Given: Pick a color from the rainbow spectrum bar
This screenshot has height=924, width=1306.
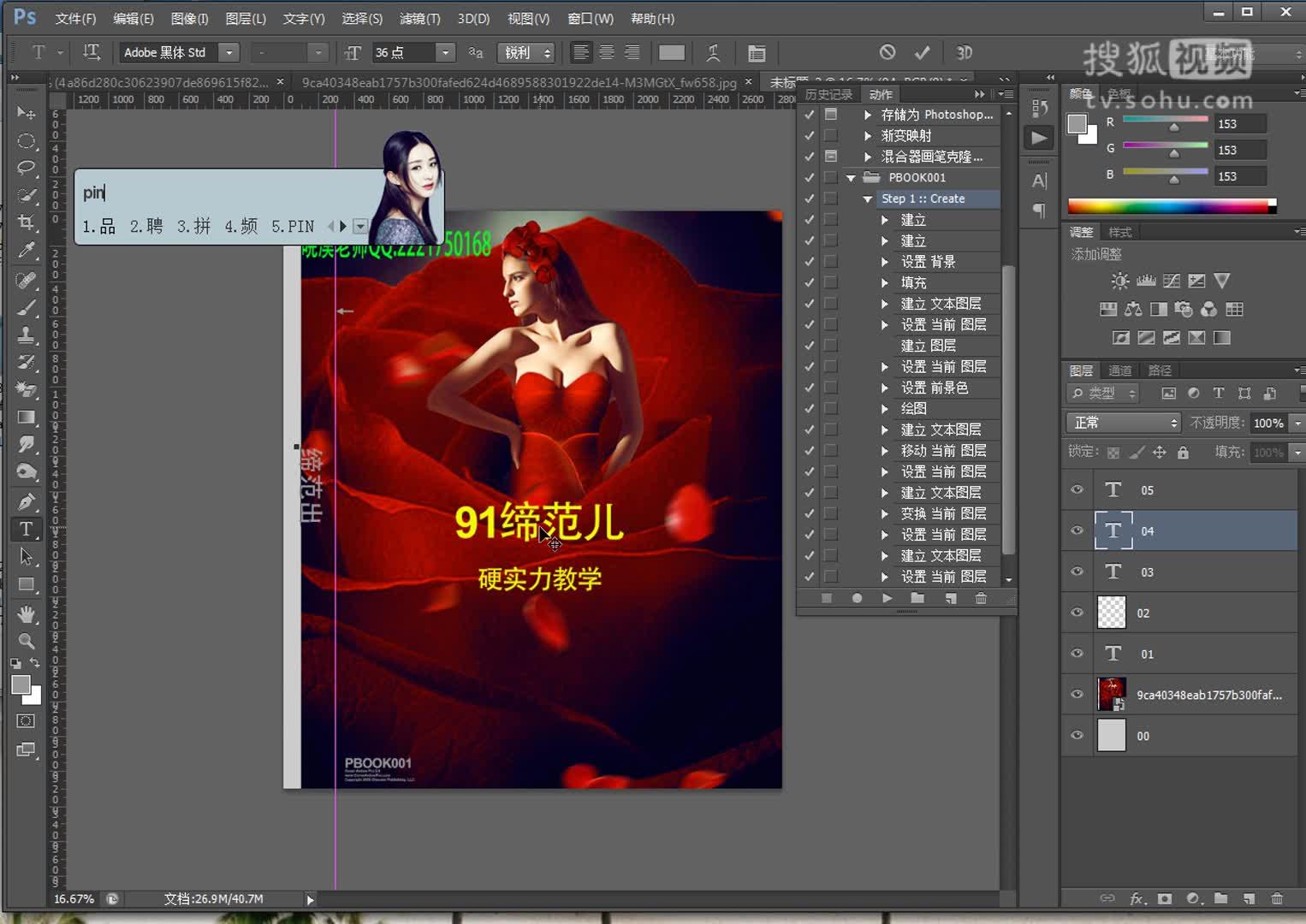Looking at the screenshot, I should tap(1172, 205).
